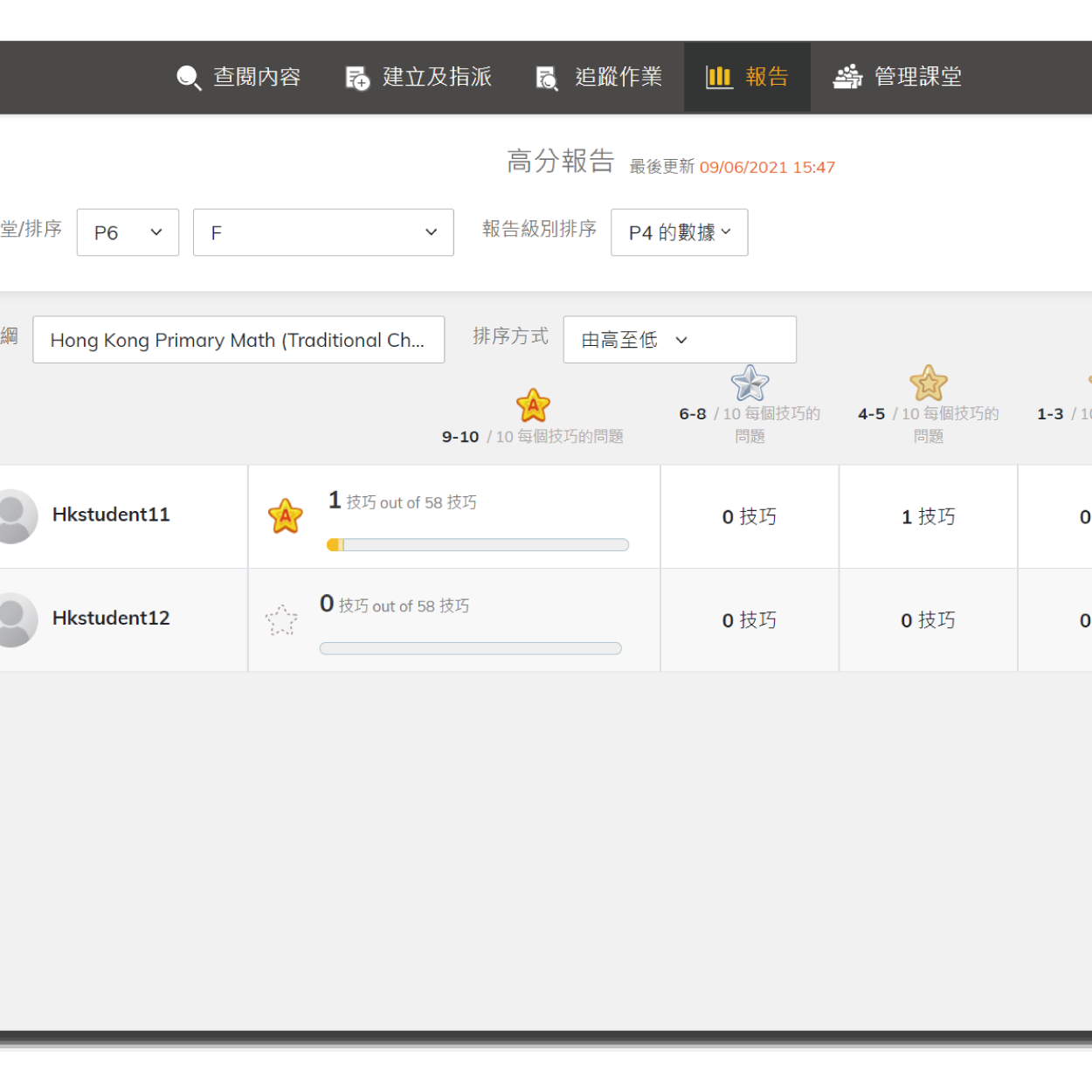This screenshot has width=1092, height=1092.
Task: Click the bronze star 4-5 column icon
Action: (x=928, y=383)
